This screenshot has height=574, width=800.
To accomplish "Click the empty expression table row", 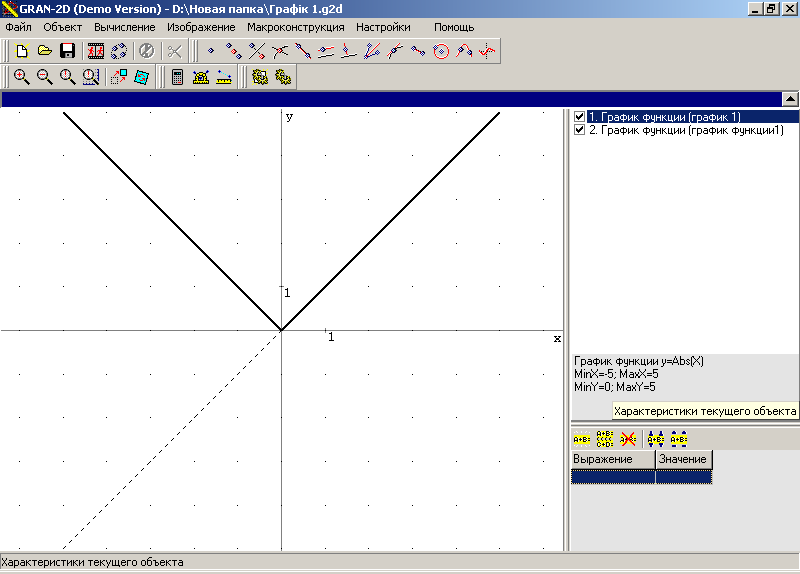I will point(640,477).
